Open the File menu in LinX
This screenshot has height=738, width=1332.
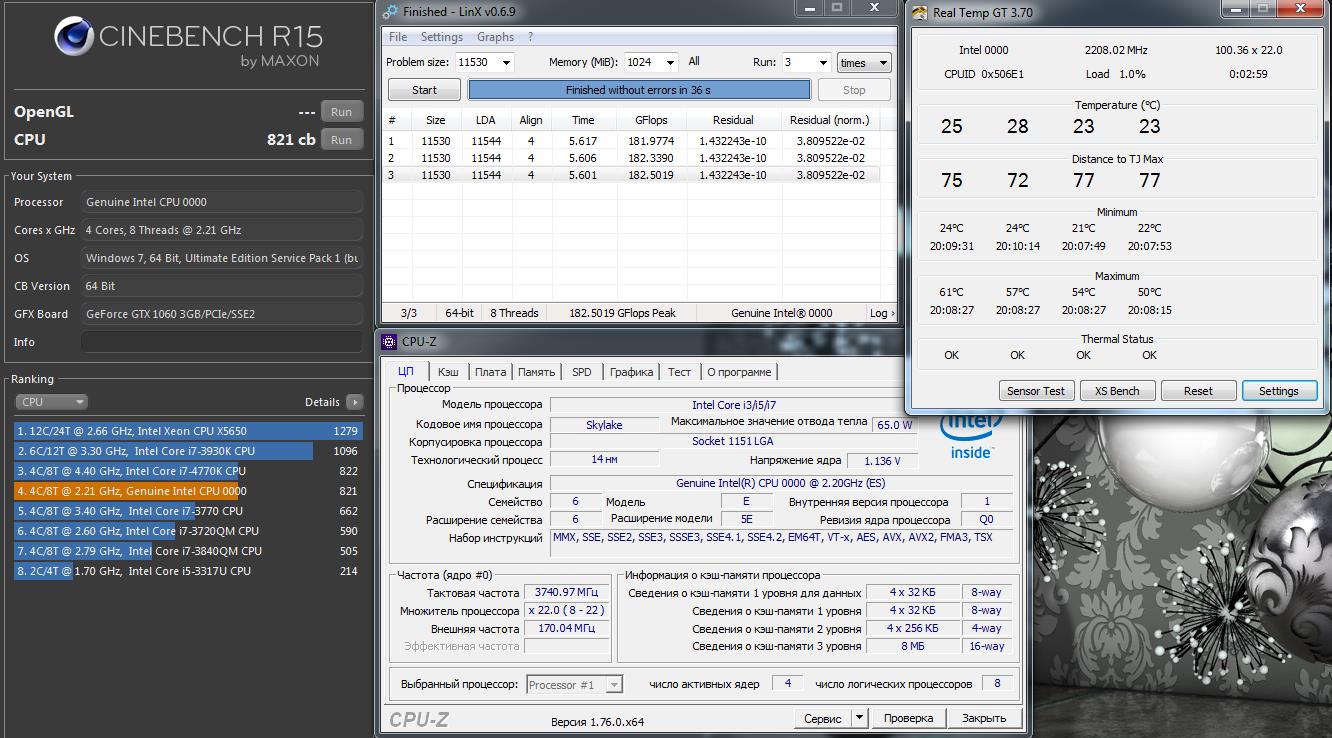click(398, 37)
